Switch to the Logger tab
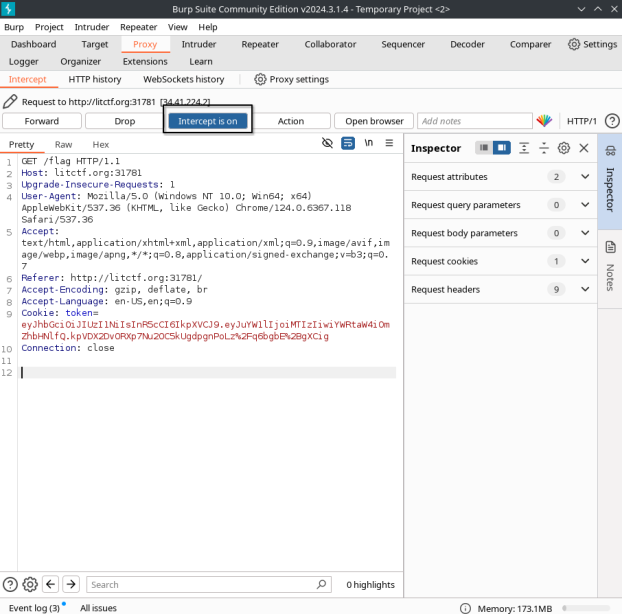Screen dimensions: 622x614 [x=24, y=61]
